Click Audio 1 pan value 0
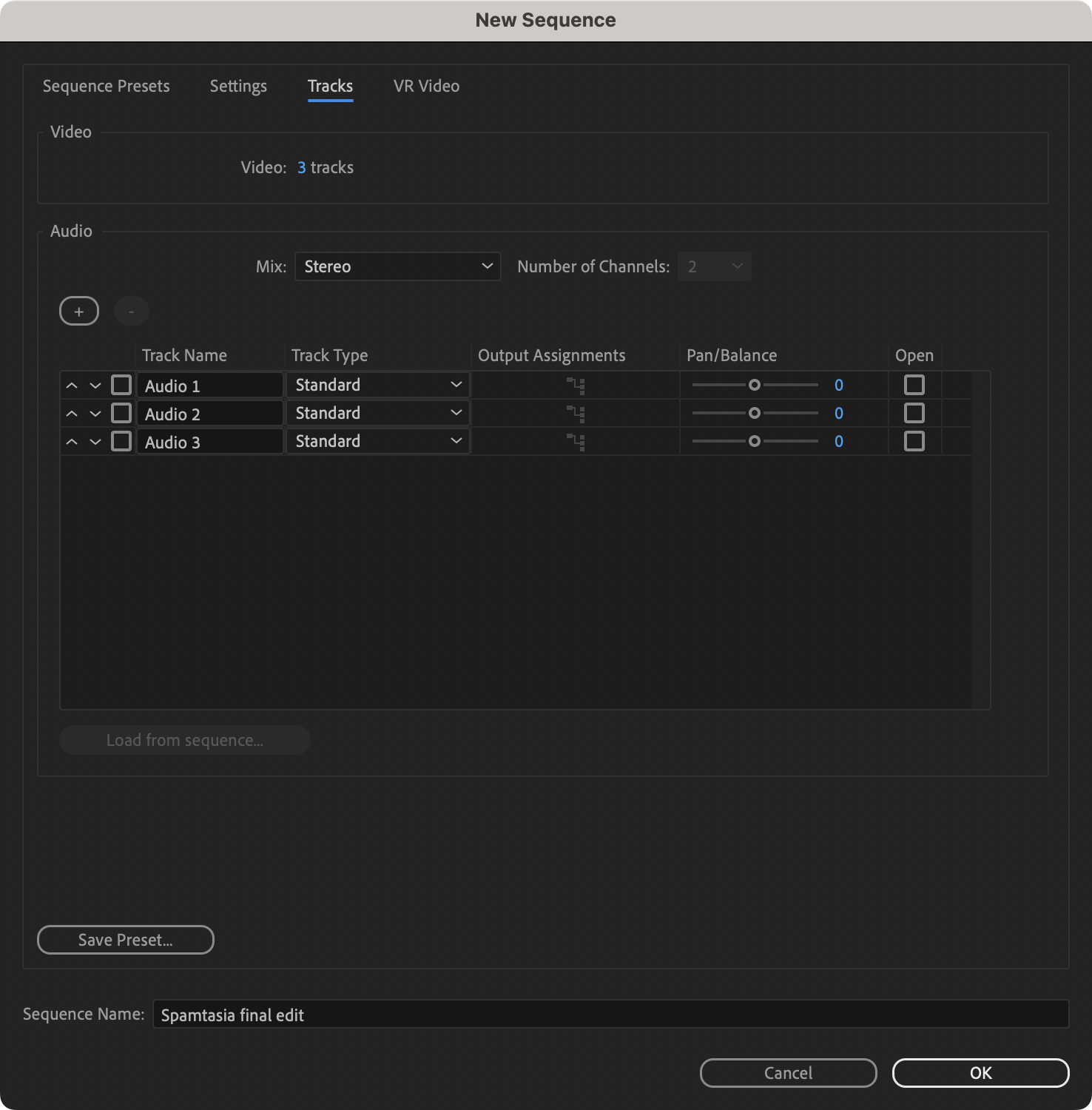The width and height of the screenshot is (1092, 1110). tap(839, 385)
